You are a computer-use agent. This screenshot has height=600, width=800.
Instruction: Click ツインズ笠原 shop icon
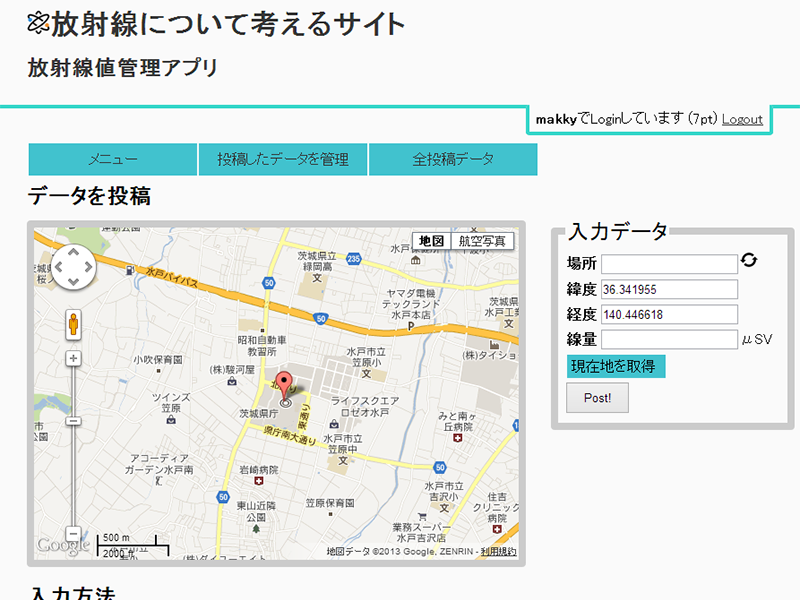coord(171,419)
